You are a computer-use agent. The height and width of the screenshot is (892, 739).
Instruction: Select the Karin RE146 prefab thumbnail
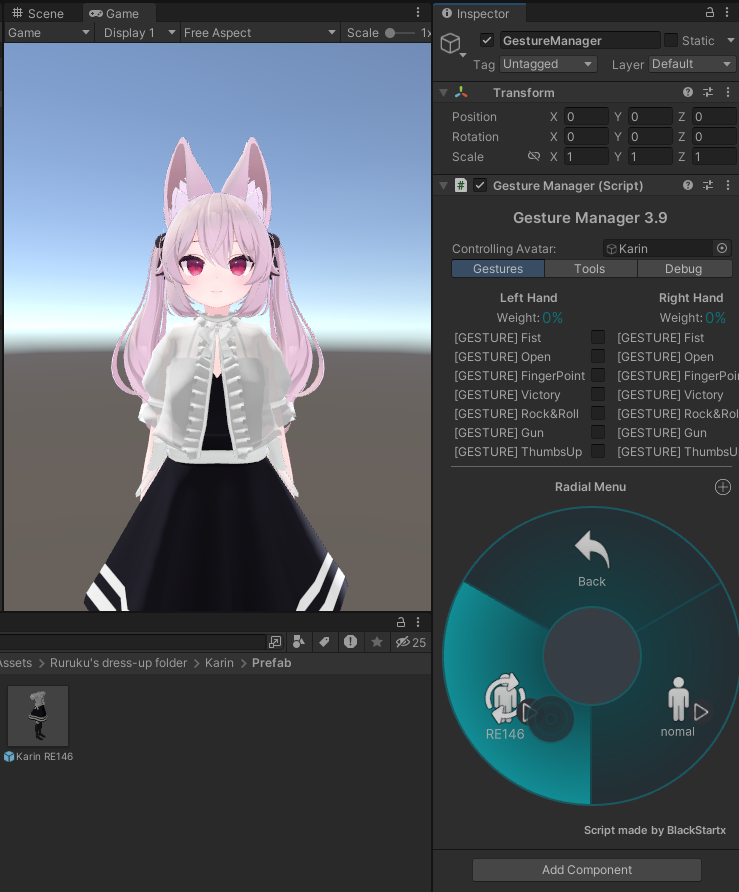(38, 716)
